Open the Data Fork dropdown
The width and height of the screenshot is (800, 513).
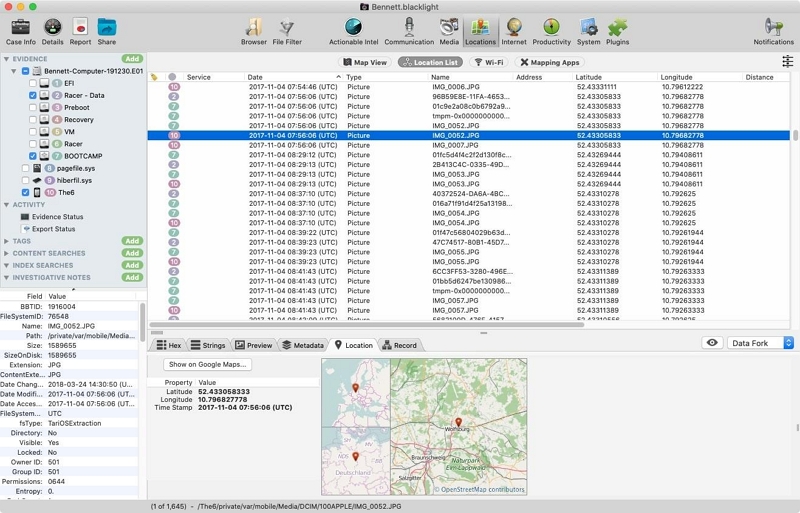coord(760,343)
